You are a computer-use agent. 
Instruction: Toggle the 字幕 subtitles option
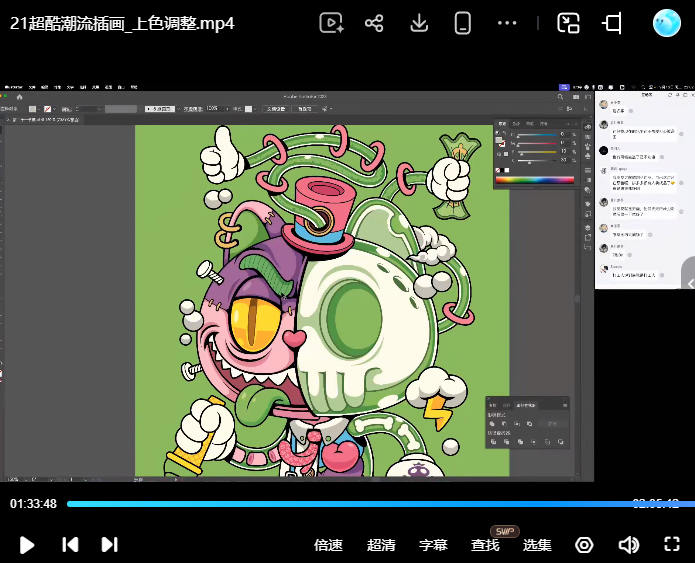[433, 545]
